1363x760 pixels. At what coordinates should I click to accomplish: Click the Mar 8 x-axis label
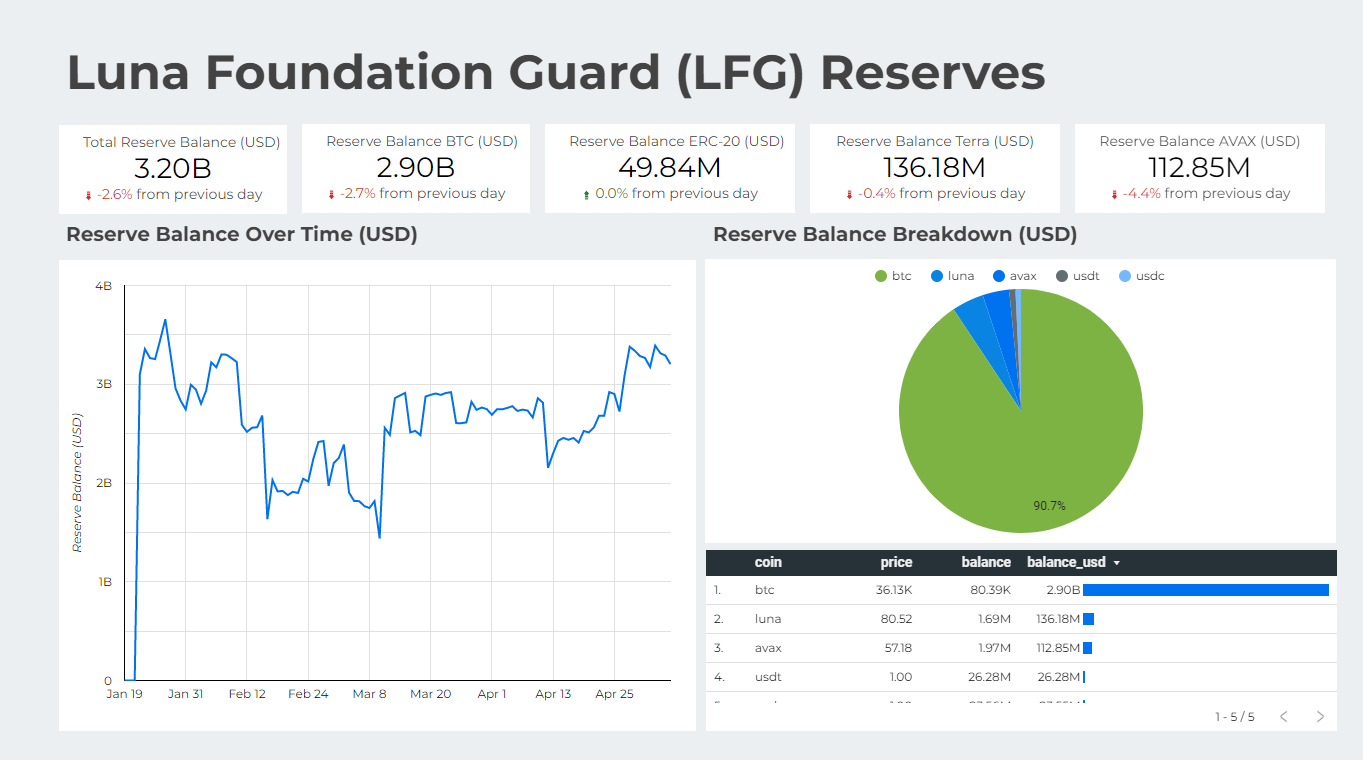pyautogui.click(x=369, y=694)
